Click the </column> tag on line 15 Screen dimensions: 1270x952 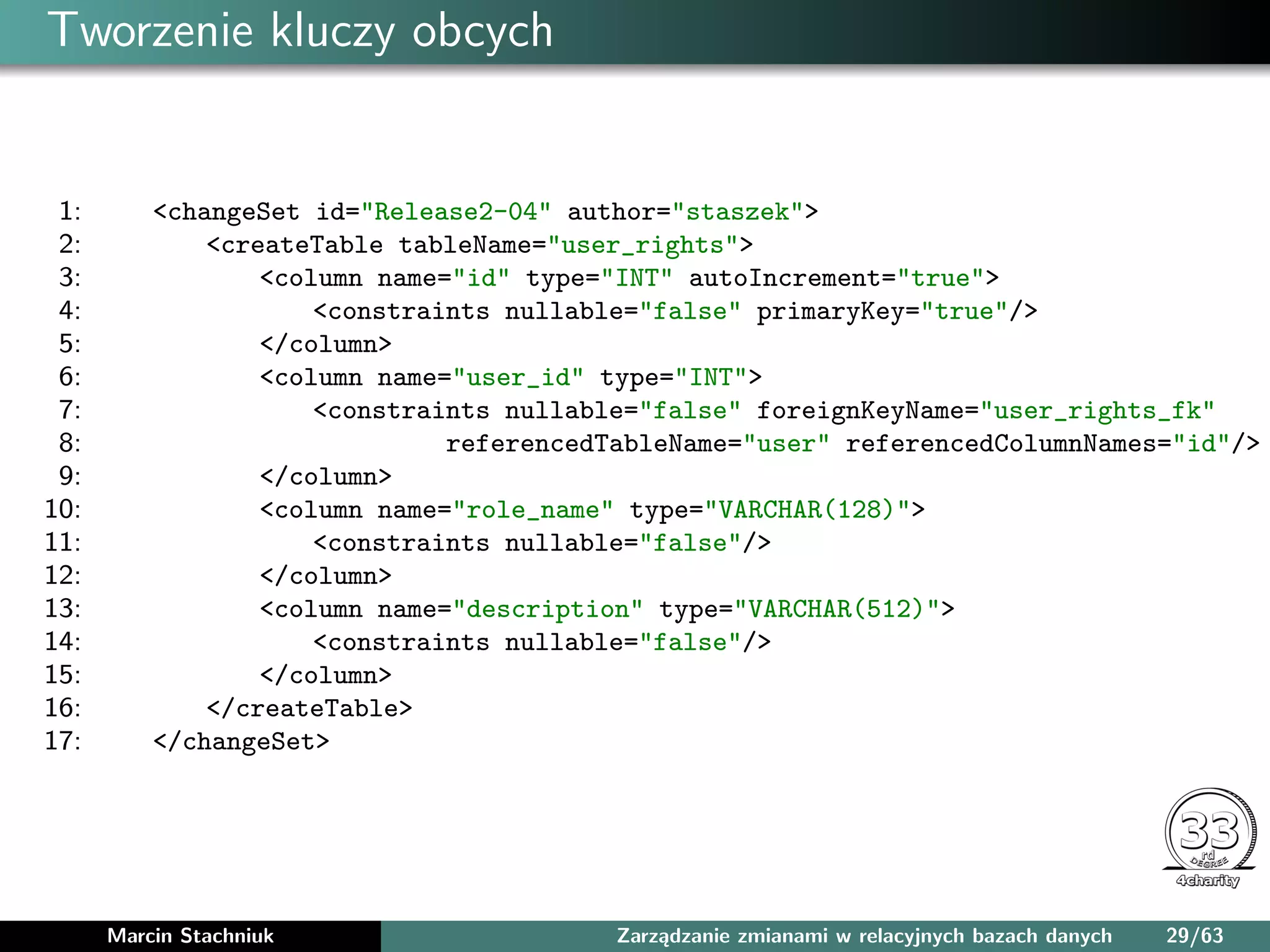(326, 676)
